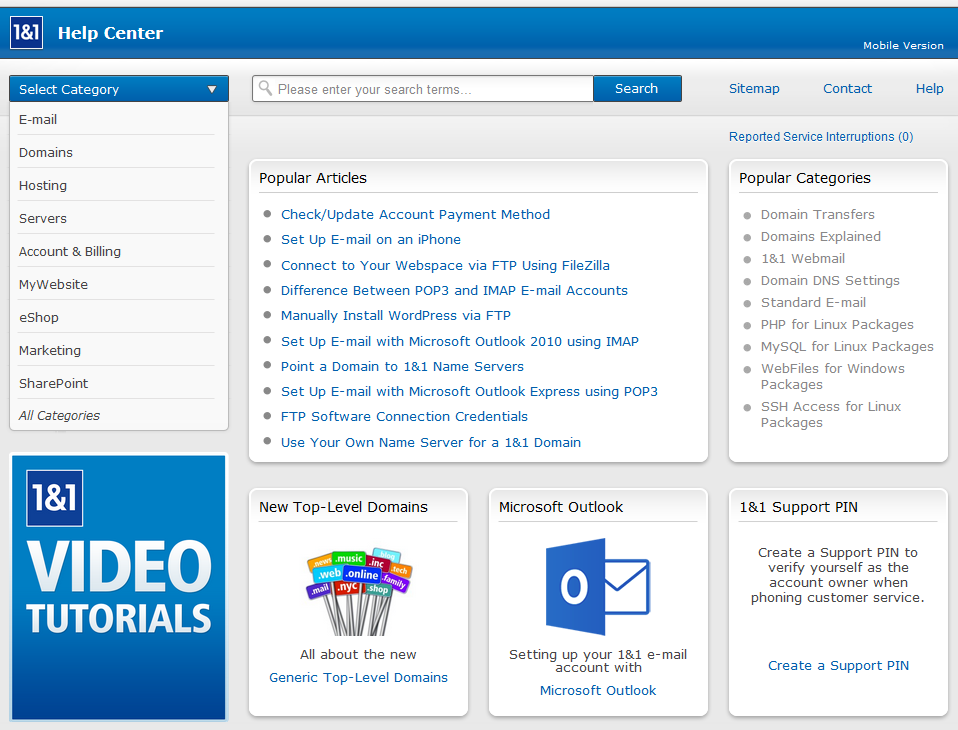Image resolution: width=958 pixels, height=730 pixels.
Task: Open WebFiles for Windows Packages category
Action: [833, 376]
